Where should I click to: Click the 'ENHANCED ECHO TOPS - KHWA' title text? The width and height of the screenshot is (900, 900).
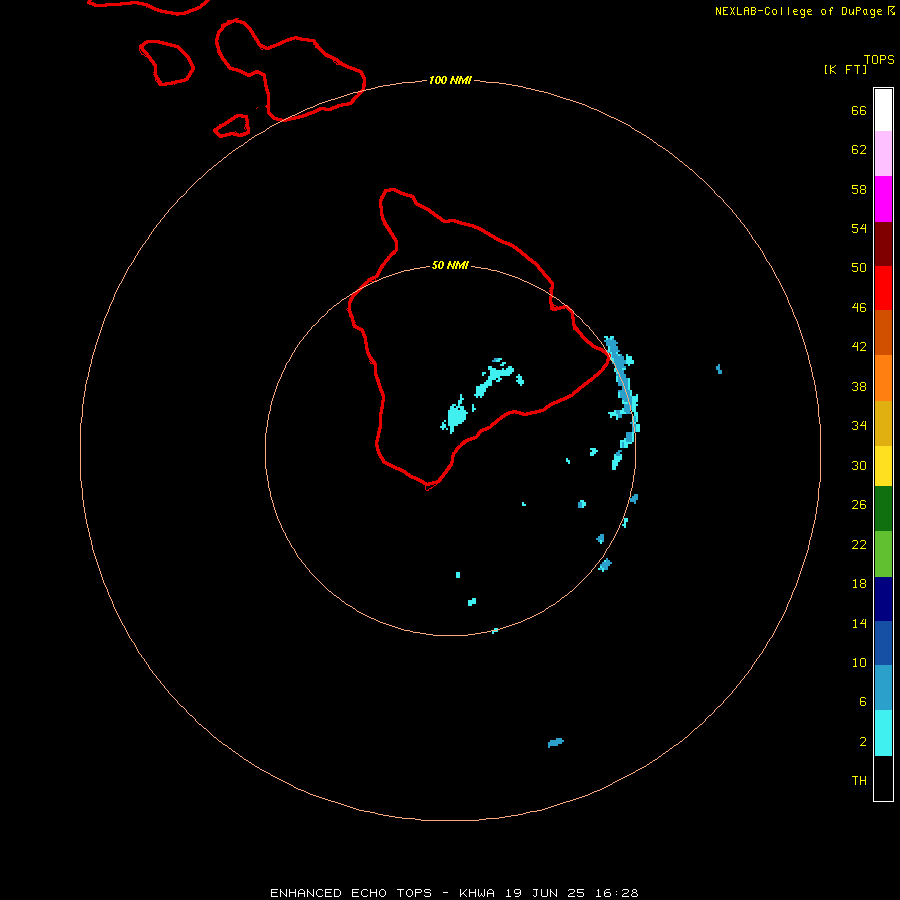point(385,893)
